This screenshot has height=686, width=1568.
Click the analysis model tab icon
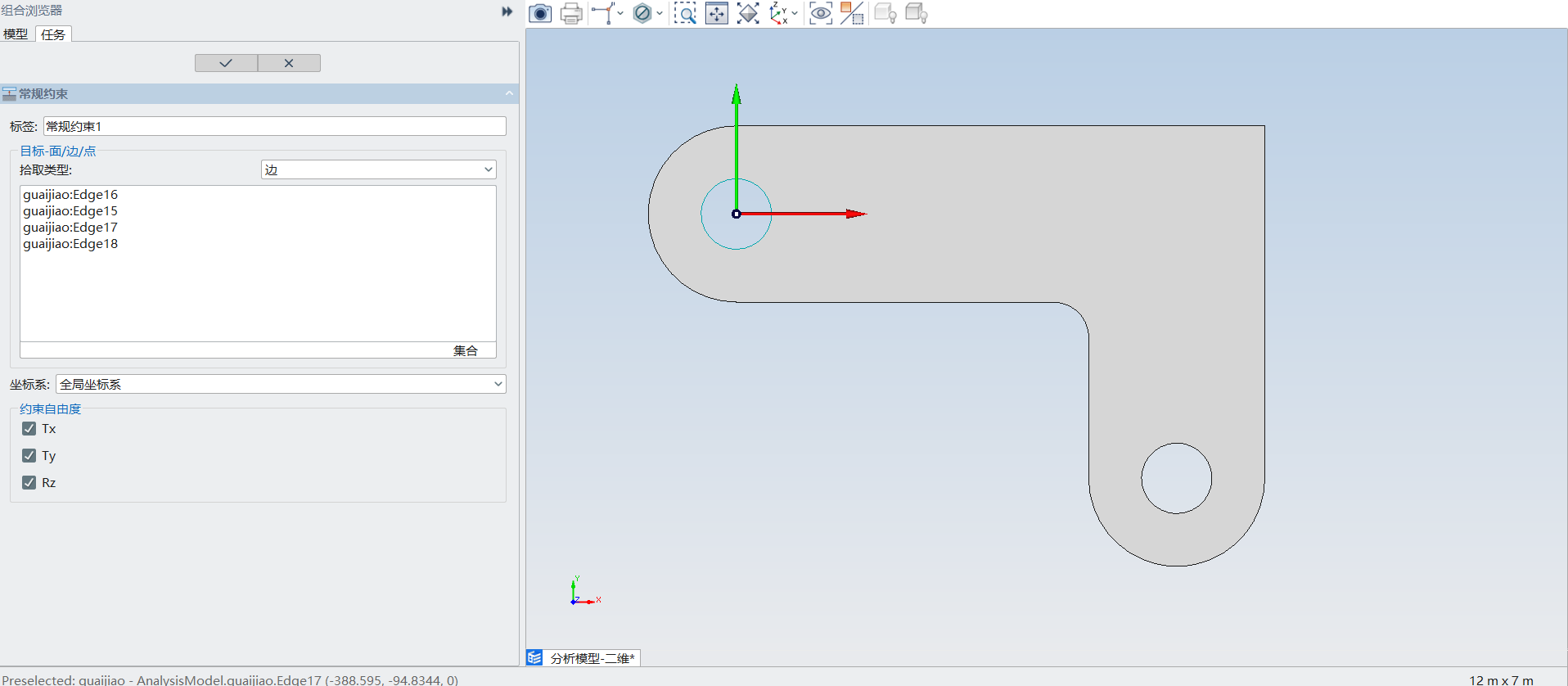(x=535, y=658)
